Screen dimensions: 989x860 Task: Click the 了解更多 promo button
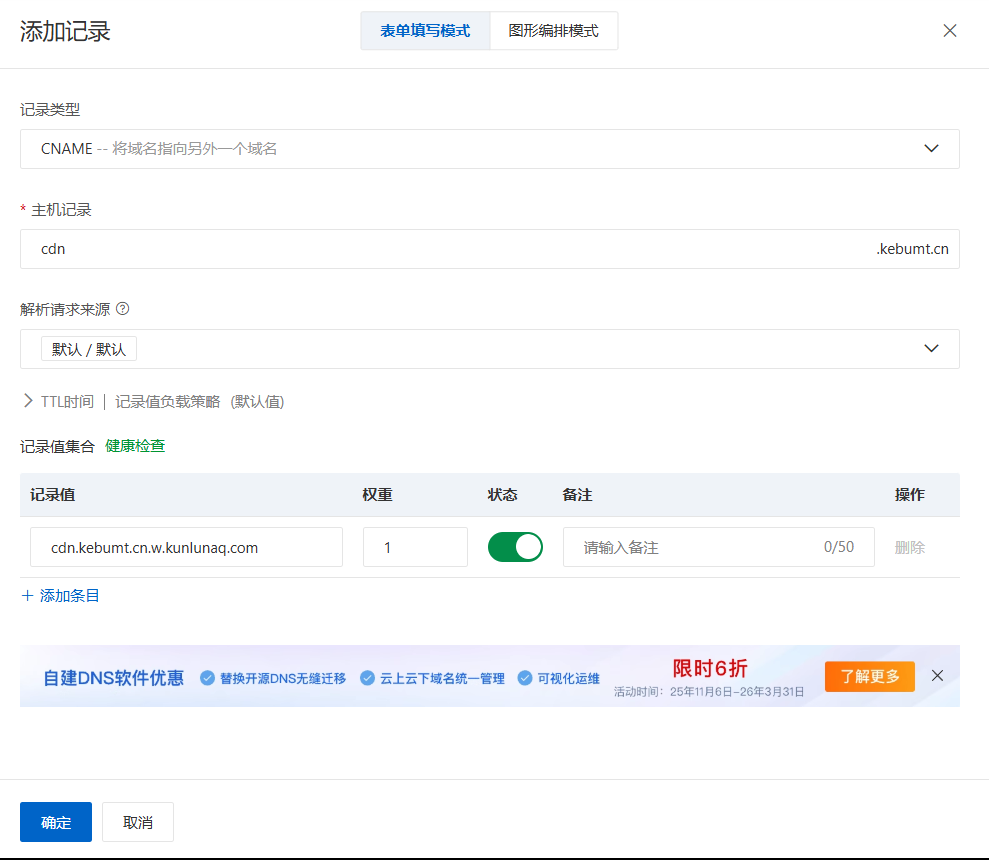[x=870, y=676]
